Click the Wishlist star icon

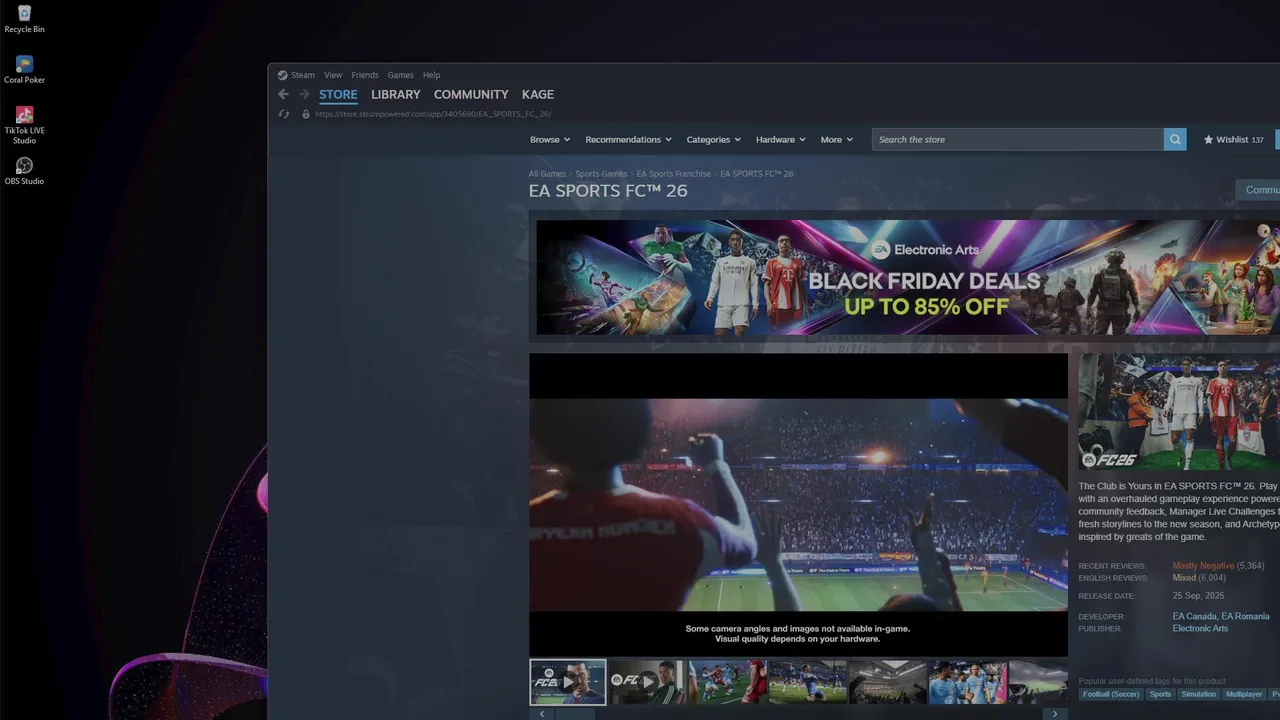click(x=1208, y=140)
